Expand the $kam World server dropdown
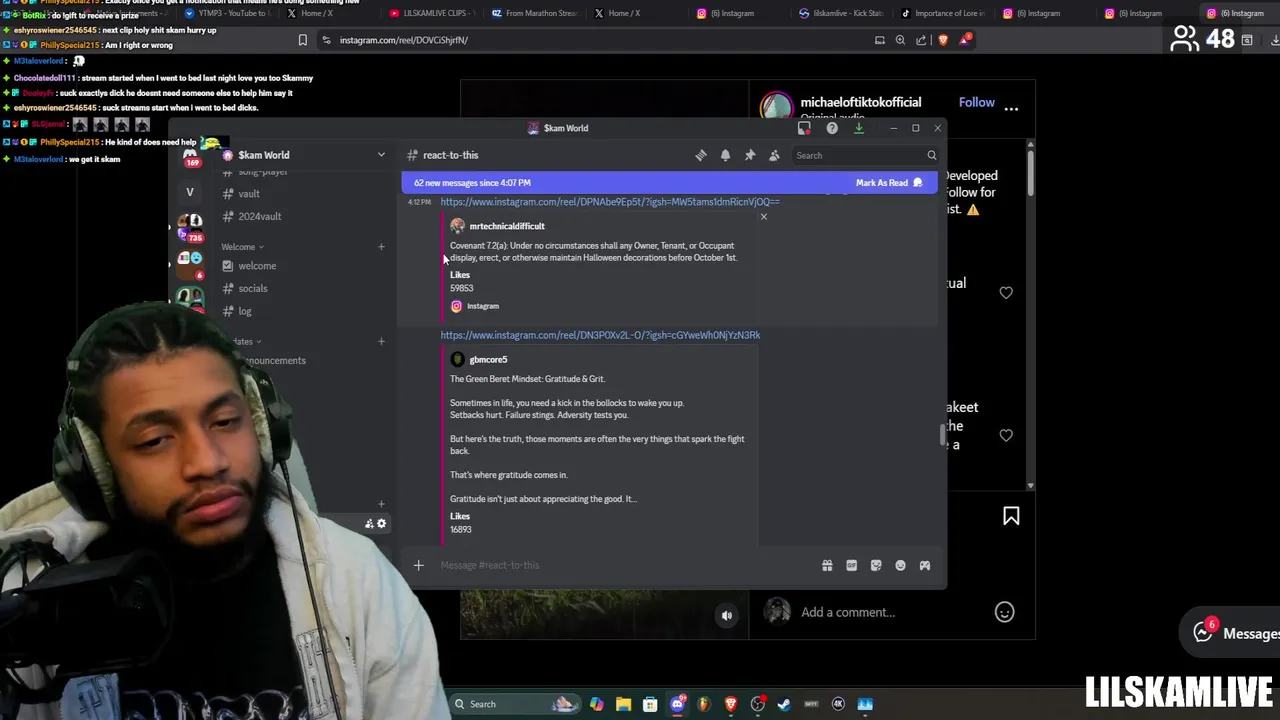 381,155
